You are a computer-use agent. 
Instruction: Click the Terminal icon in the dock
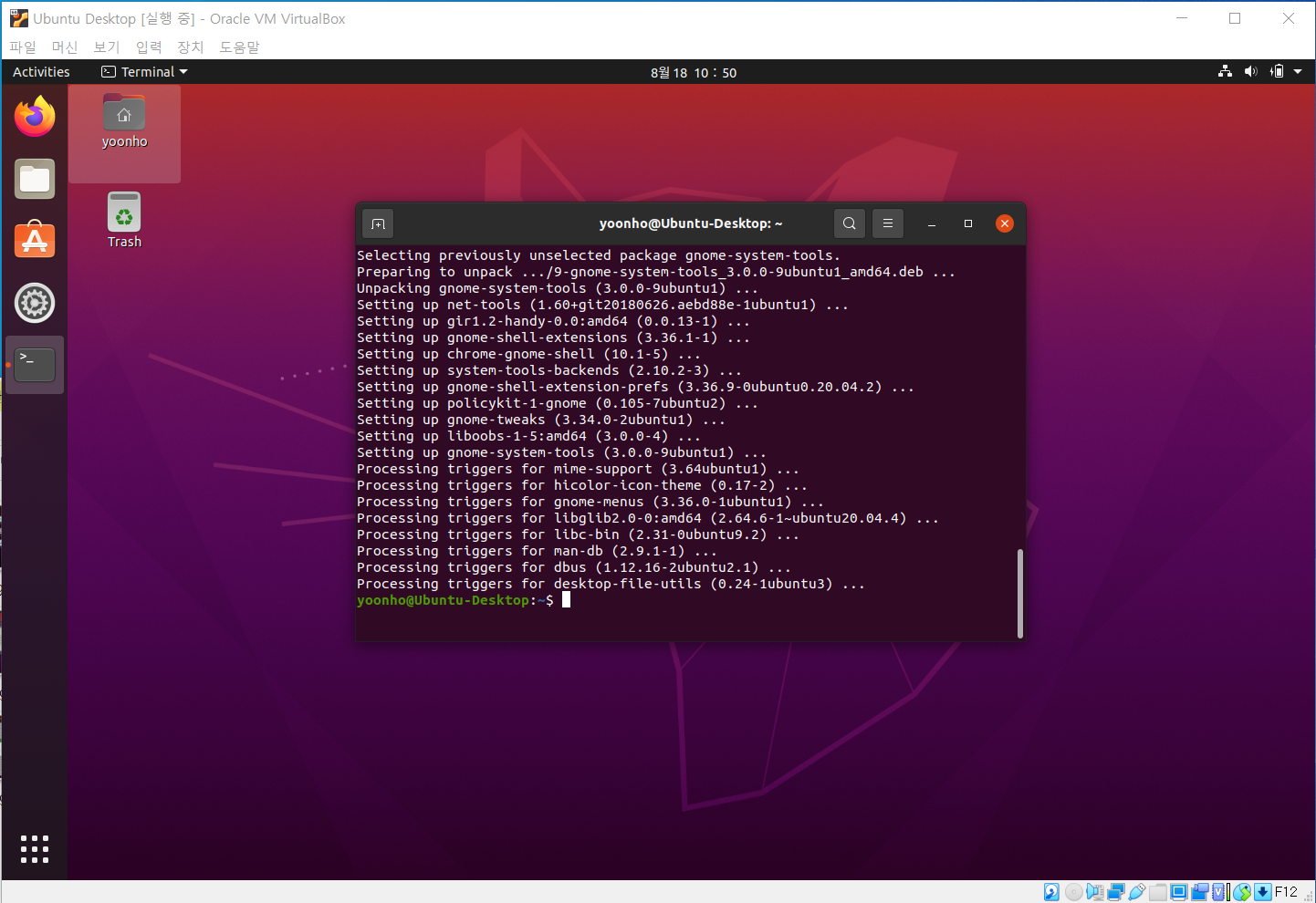pyautogui.click(x=35, y=365)
